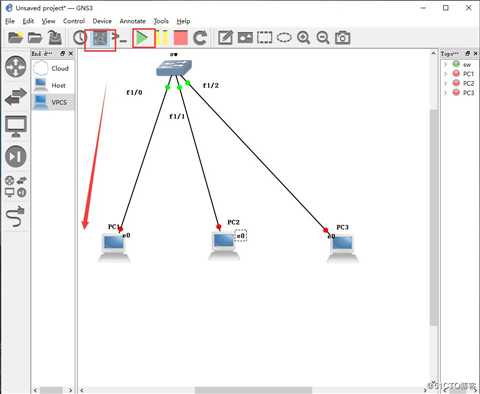Click the Insert picture icon
Image resolution: width=480 pixels, height=394 pixels.
click(245, 38)
